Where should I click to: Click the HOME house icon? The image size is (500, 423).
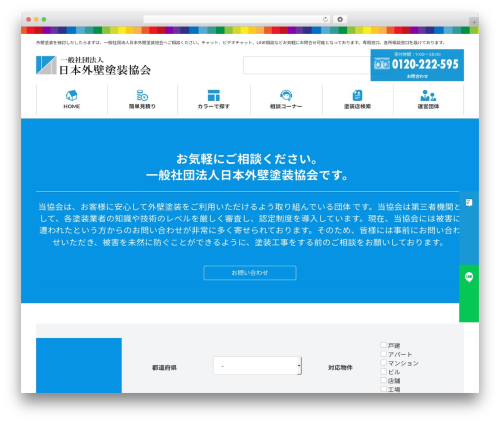click(72, 95)
